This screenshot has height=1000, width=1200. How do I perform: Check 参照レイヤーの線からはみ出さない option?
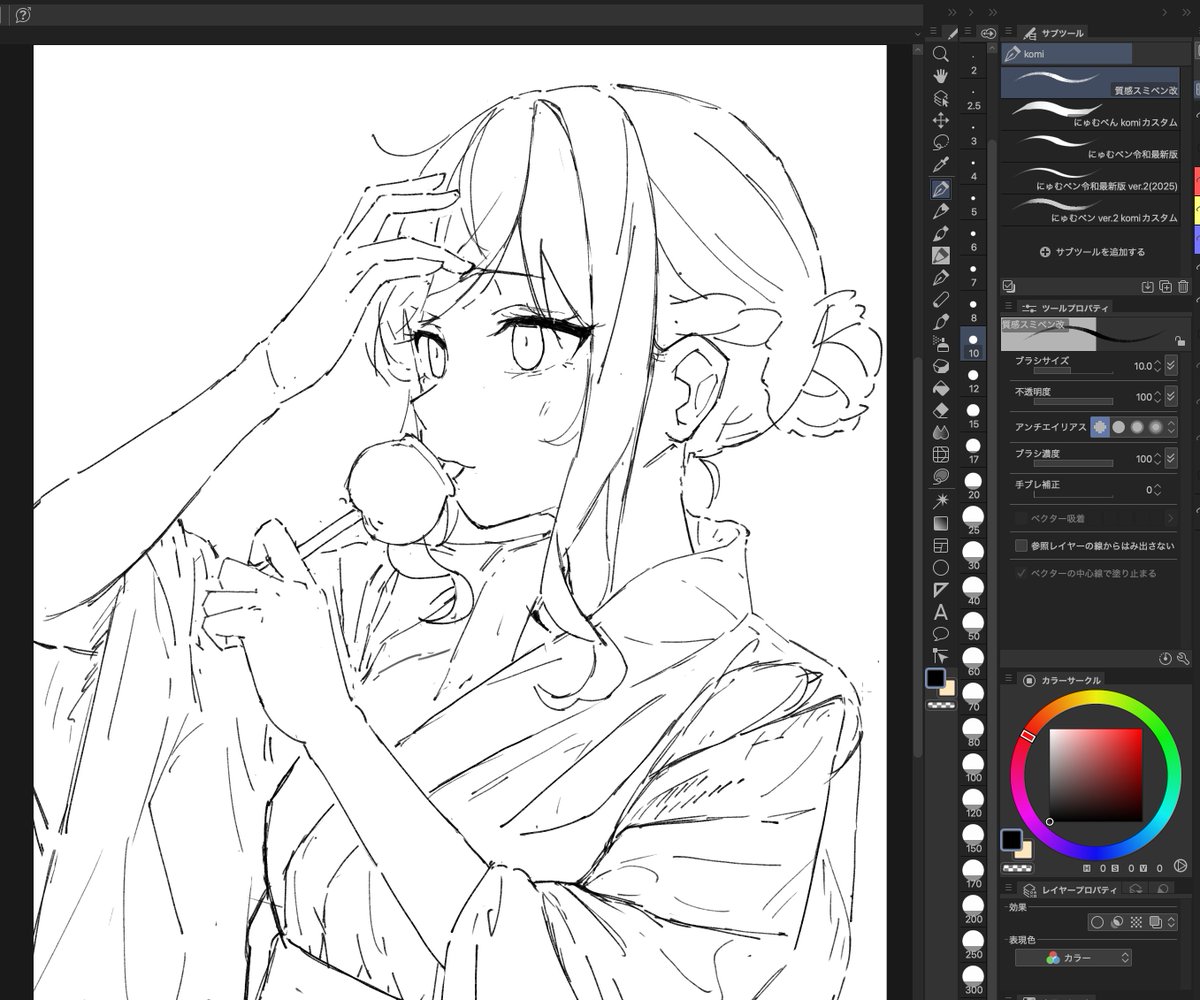(1021, 546)
